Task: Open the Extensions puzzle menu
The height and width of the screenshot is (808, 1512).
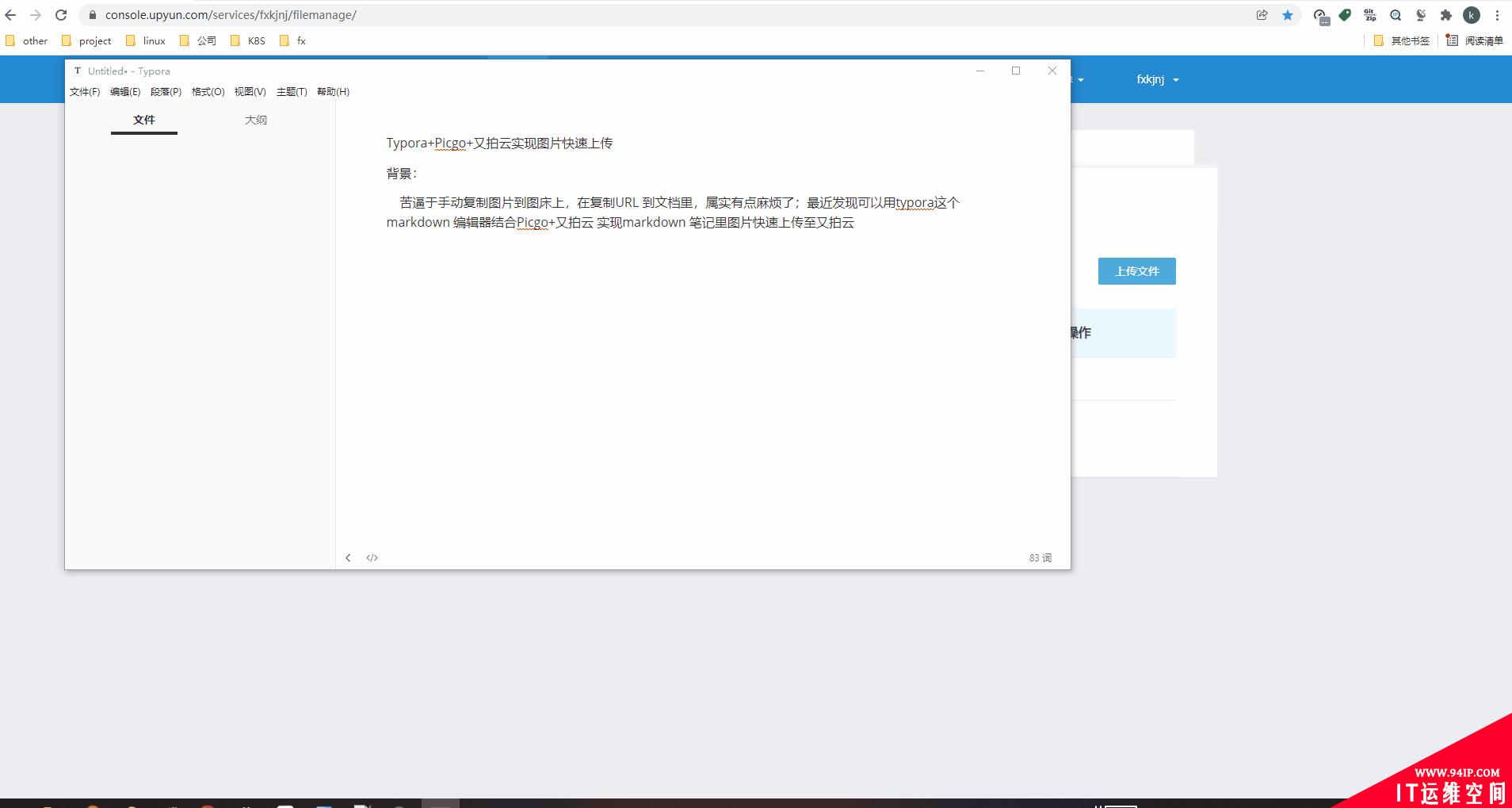Action: (x=1446, y=15)
